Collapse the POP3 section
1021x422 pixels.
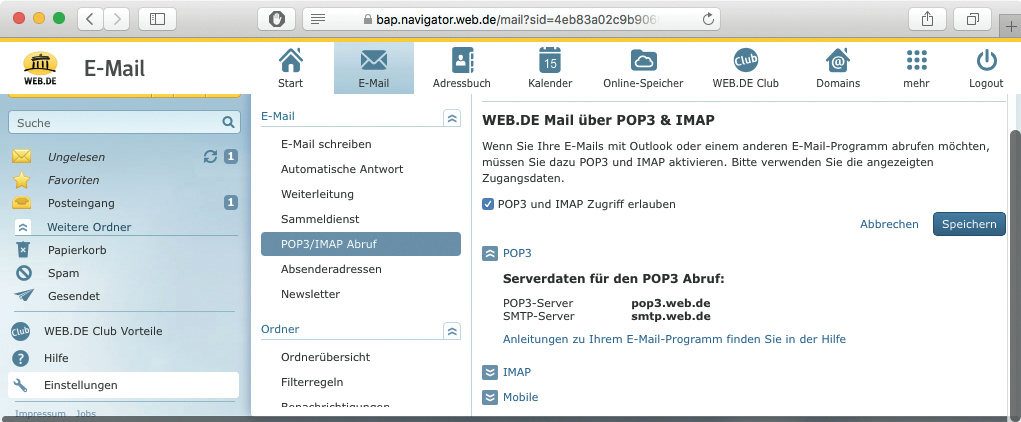[490, 253]
